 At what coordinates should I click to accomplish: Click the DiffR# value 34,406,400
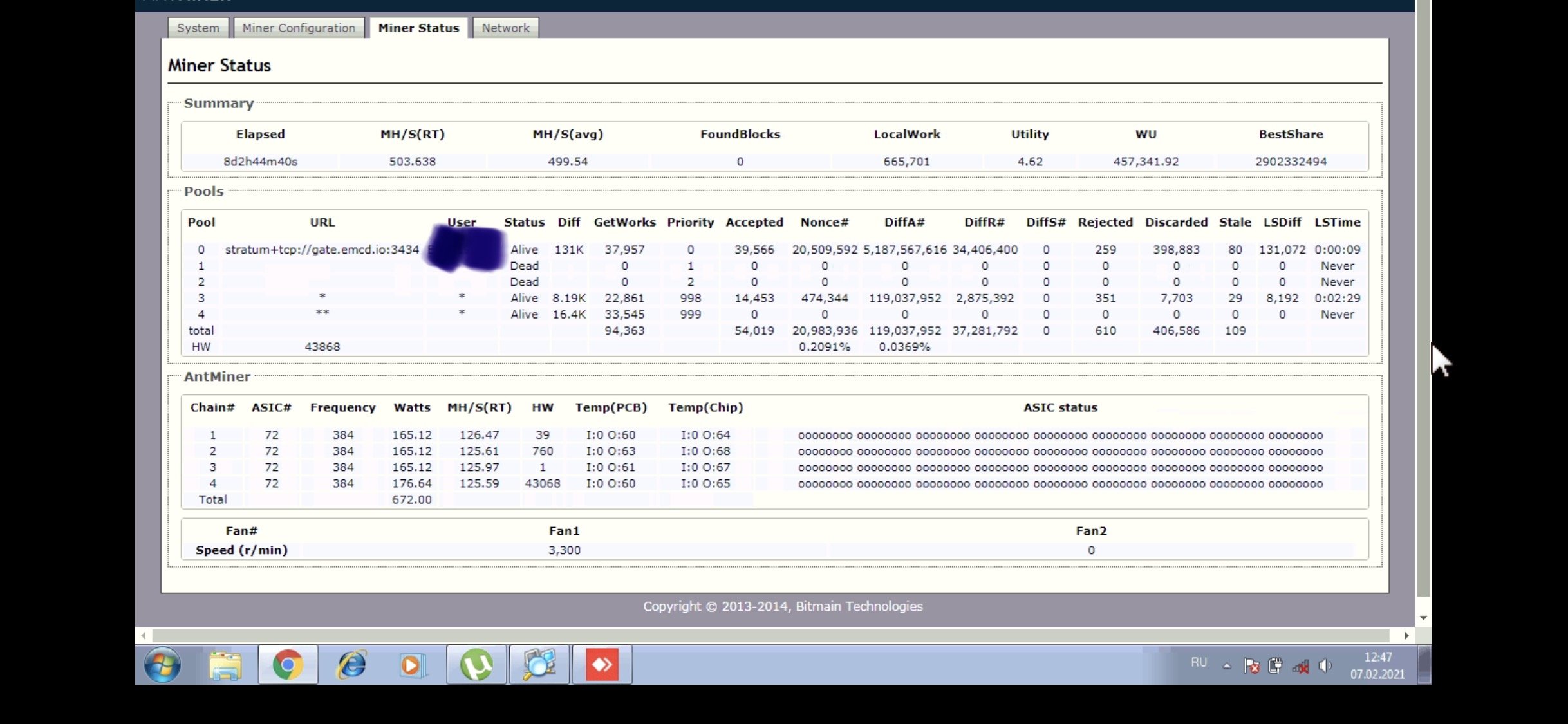tap(985, 250)
